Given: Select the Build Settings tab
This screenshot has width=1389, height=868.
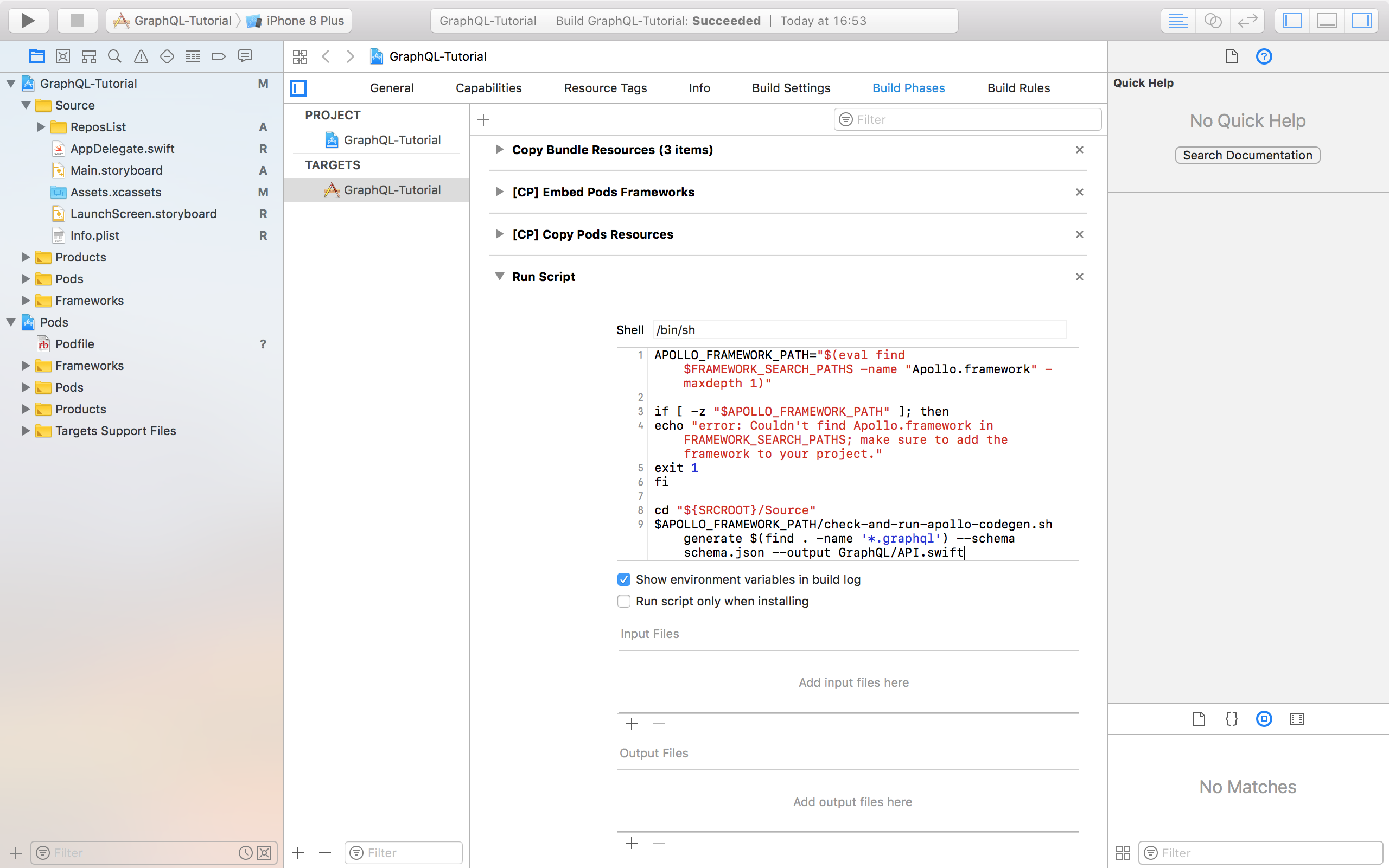Looking at the screenshot, I should [791, 87].
